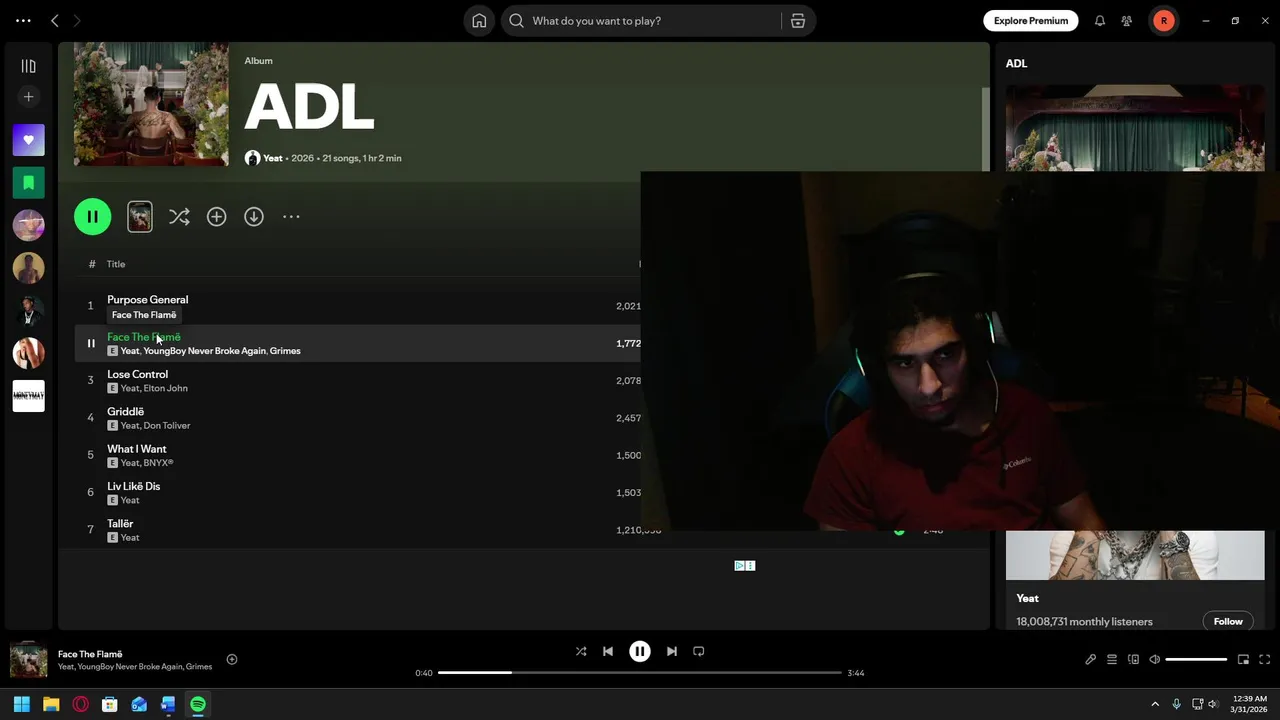Follow Yeat in the right panel
Image resolution: width=1280 pixels, height=720 pixels.
pos(1228,622)
